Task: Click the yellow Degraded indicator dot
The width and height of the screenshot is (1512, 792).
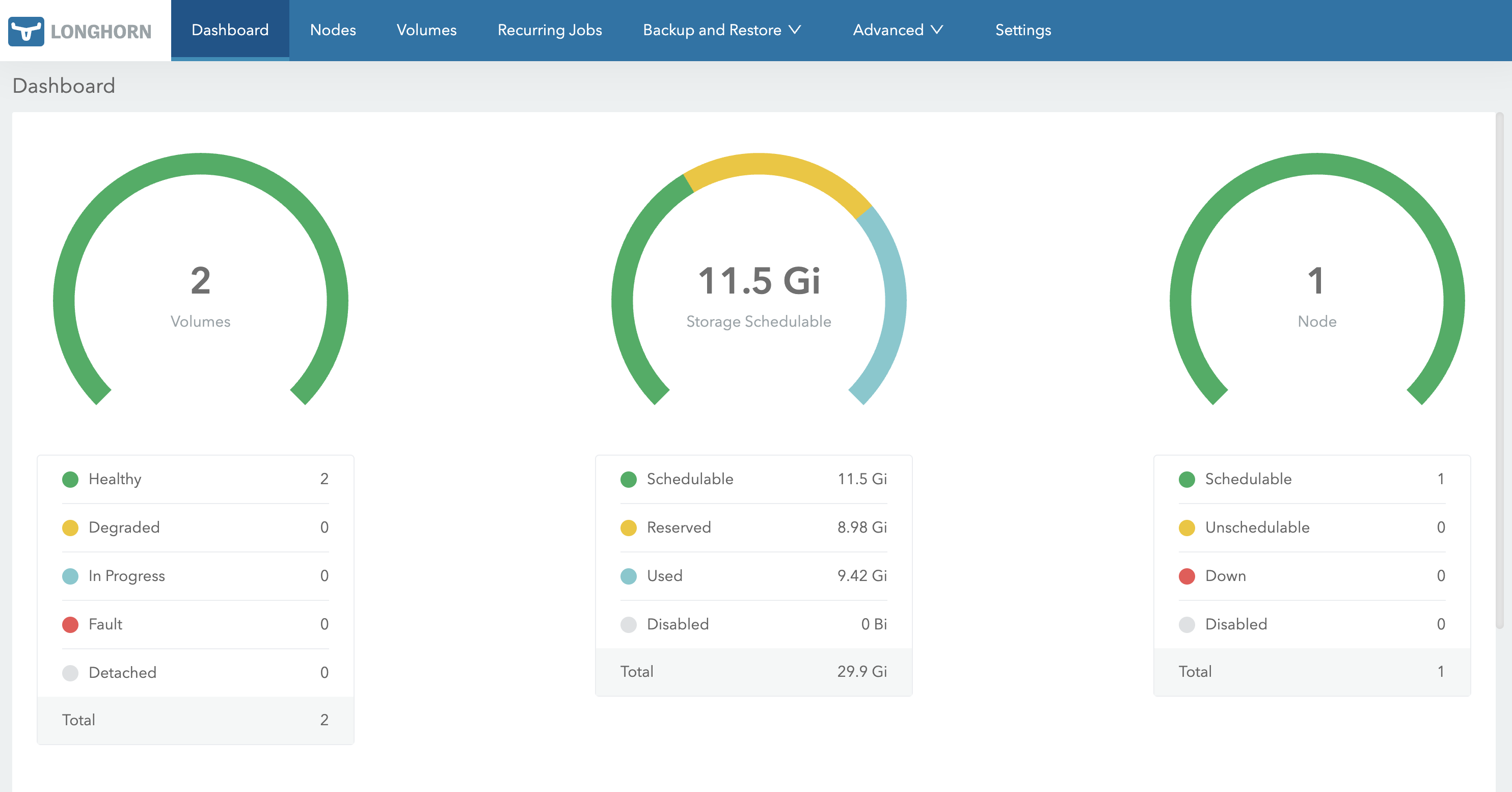Action: [70, 527]
